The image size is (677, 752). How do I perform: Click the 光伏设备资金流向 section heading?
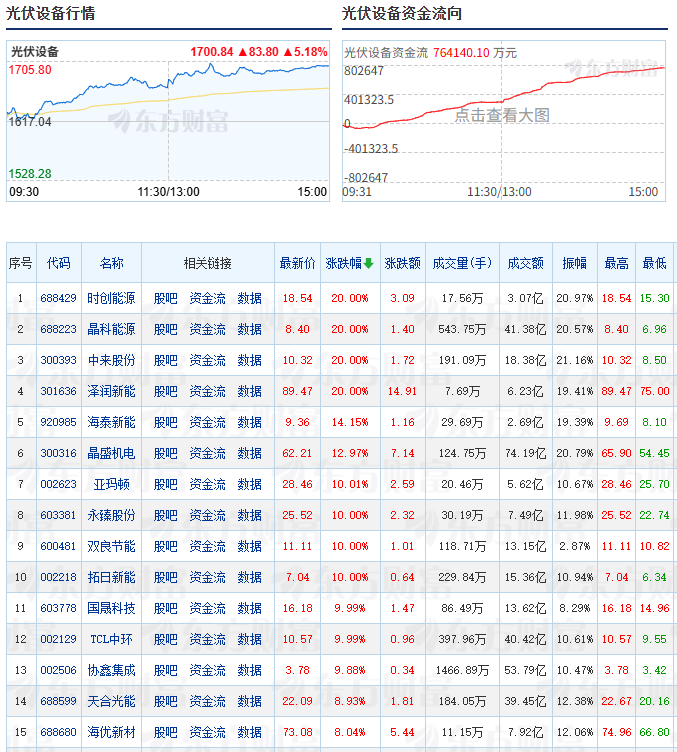pos(402,13)
